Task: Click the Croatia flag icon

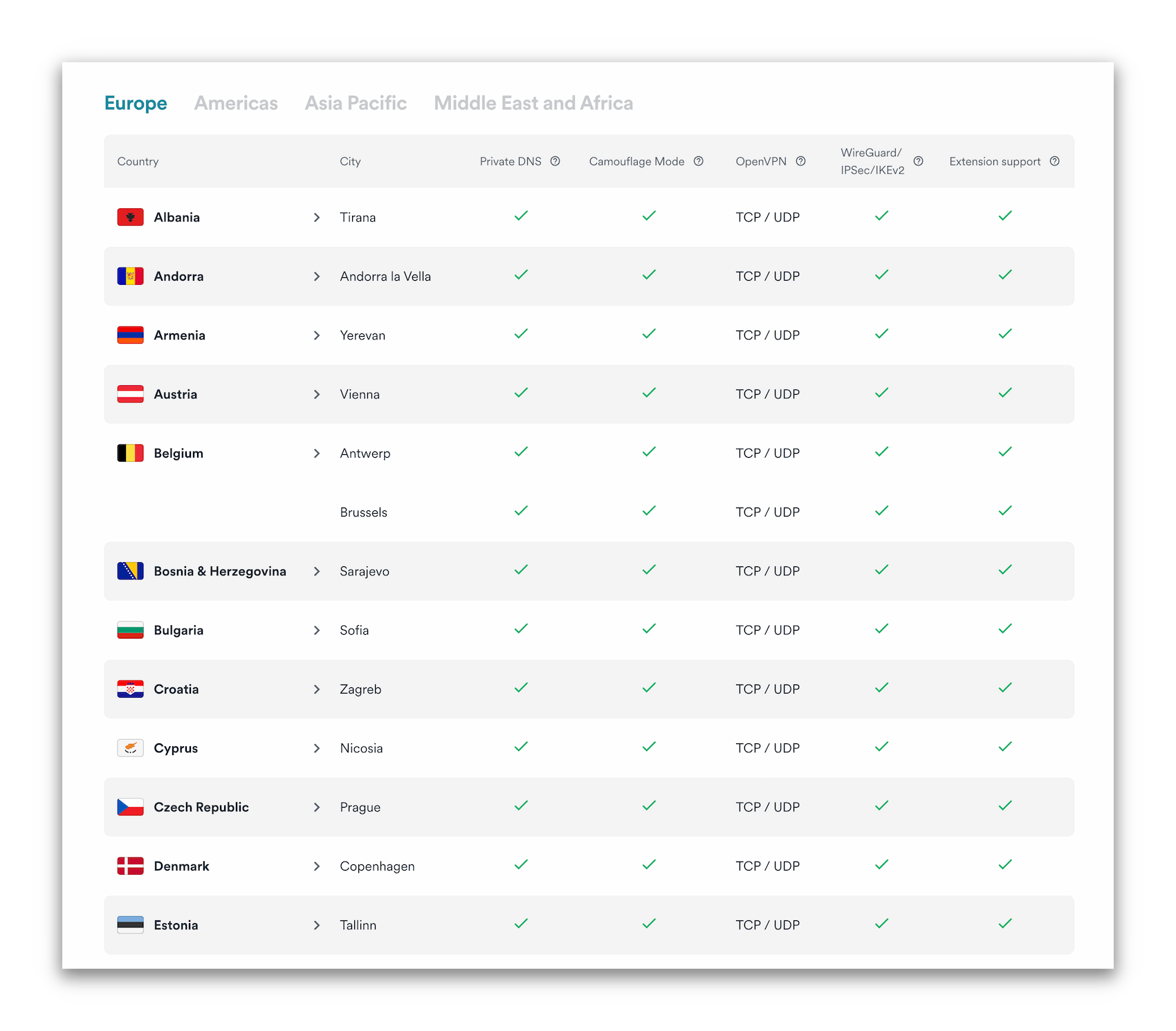Action: [x=130, y=689]
